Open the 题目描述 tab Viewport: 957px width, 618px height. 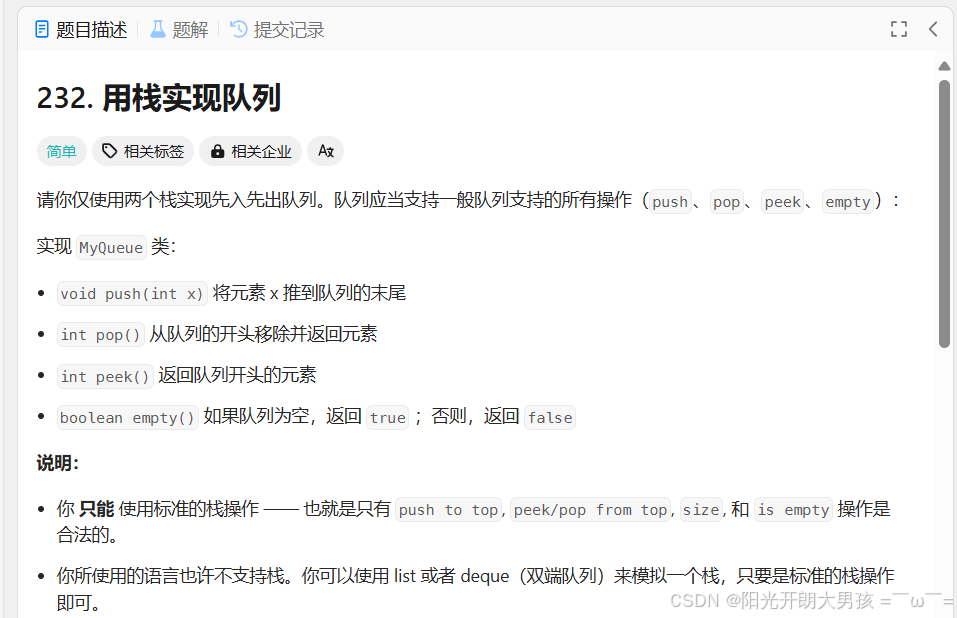point(81,29)
